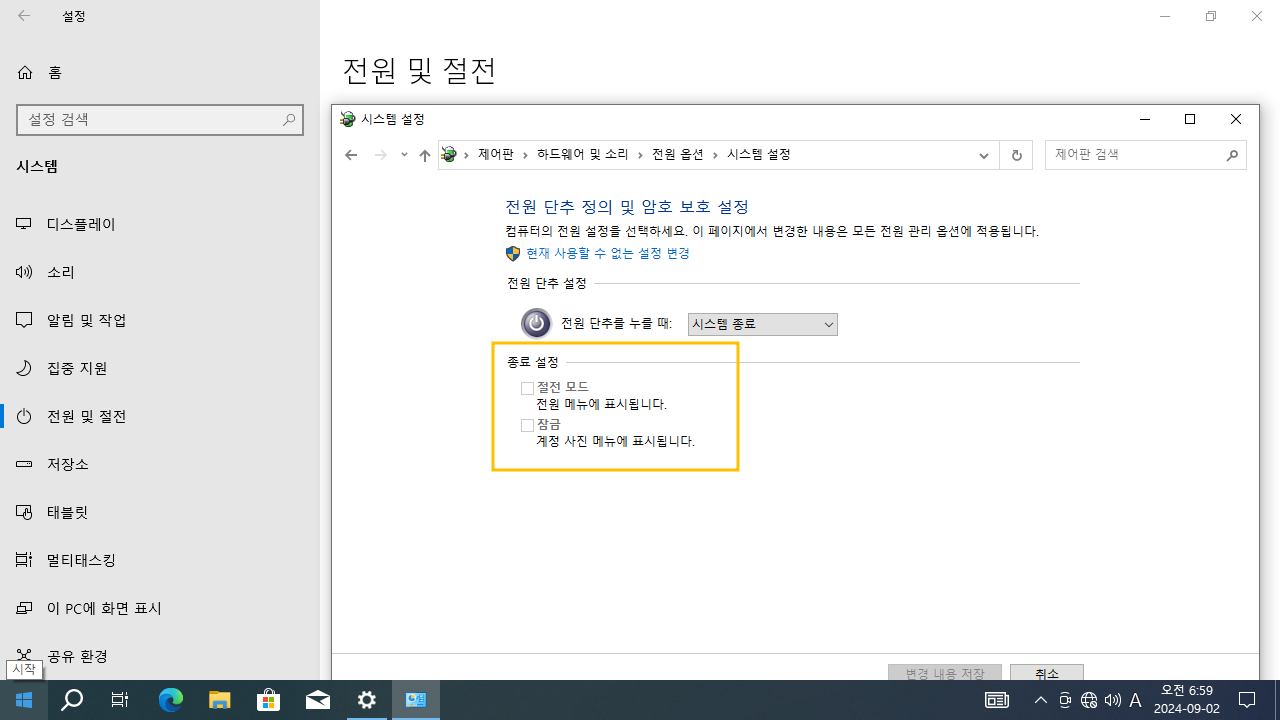Go to 홈 in Settings
This screenshot has width=1280, height=720.
(160, 72)
